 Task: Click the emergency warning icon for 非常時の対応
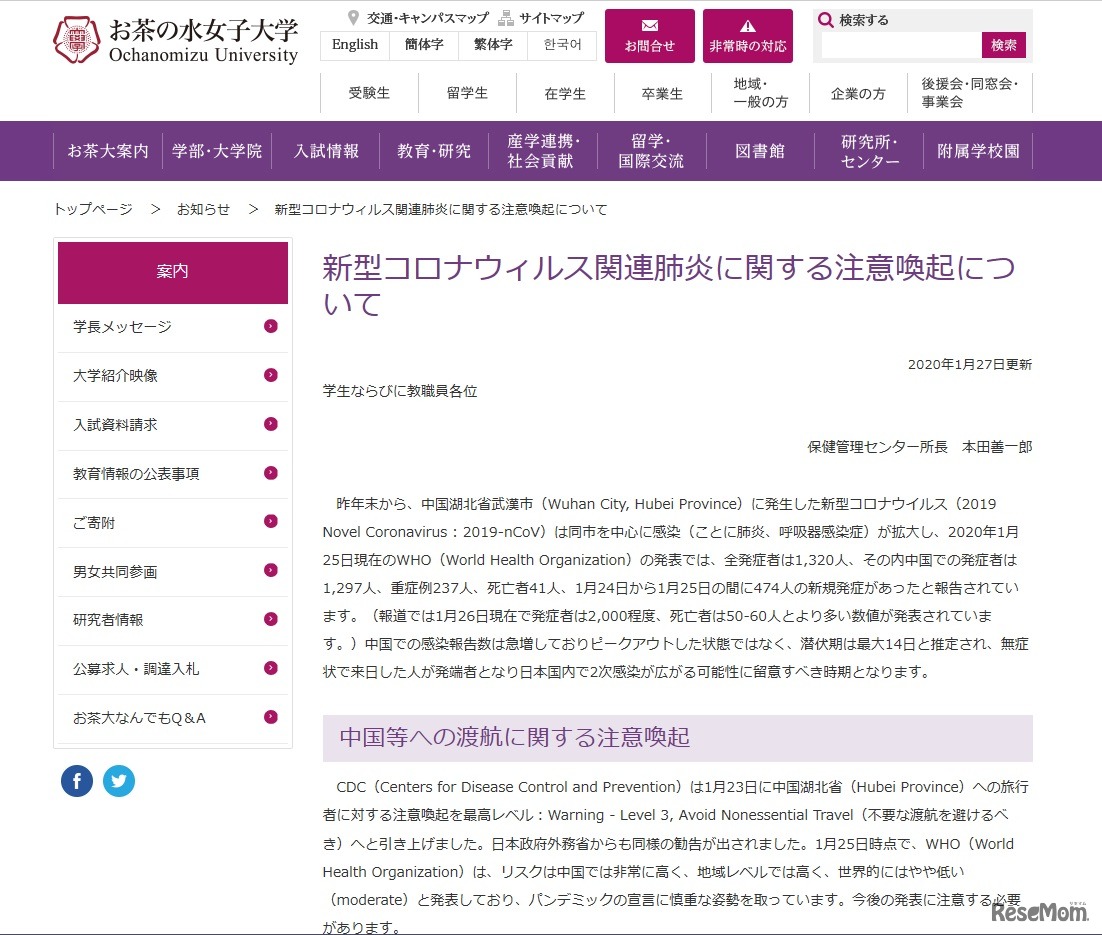(x=747, y=27)
